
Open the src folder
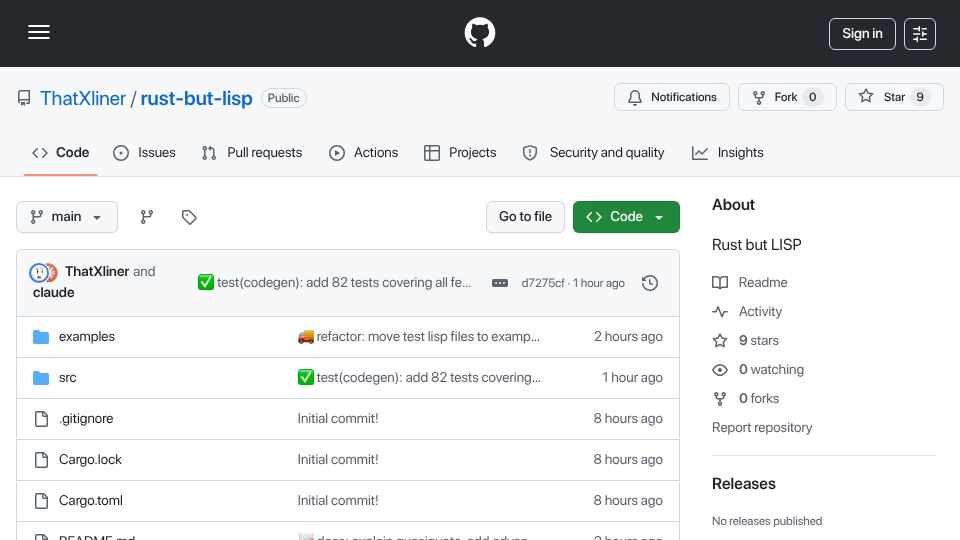67,378
